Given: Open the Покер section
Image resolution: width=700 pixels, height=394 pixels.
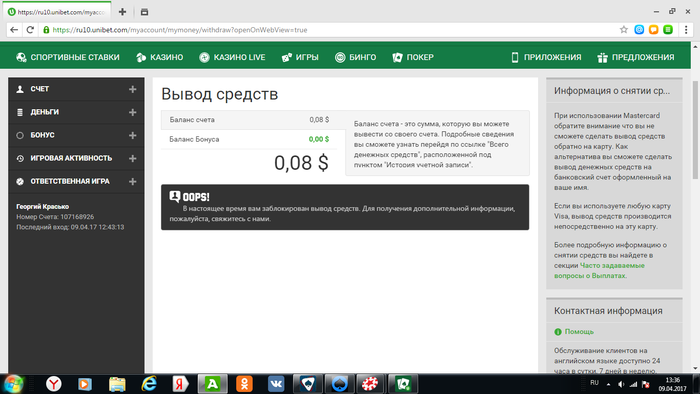Looking at the screenshot, I should (413, 57).
